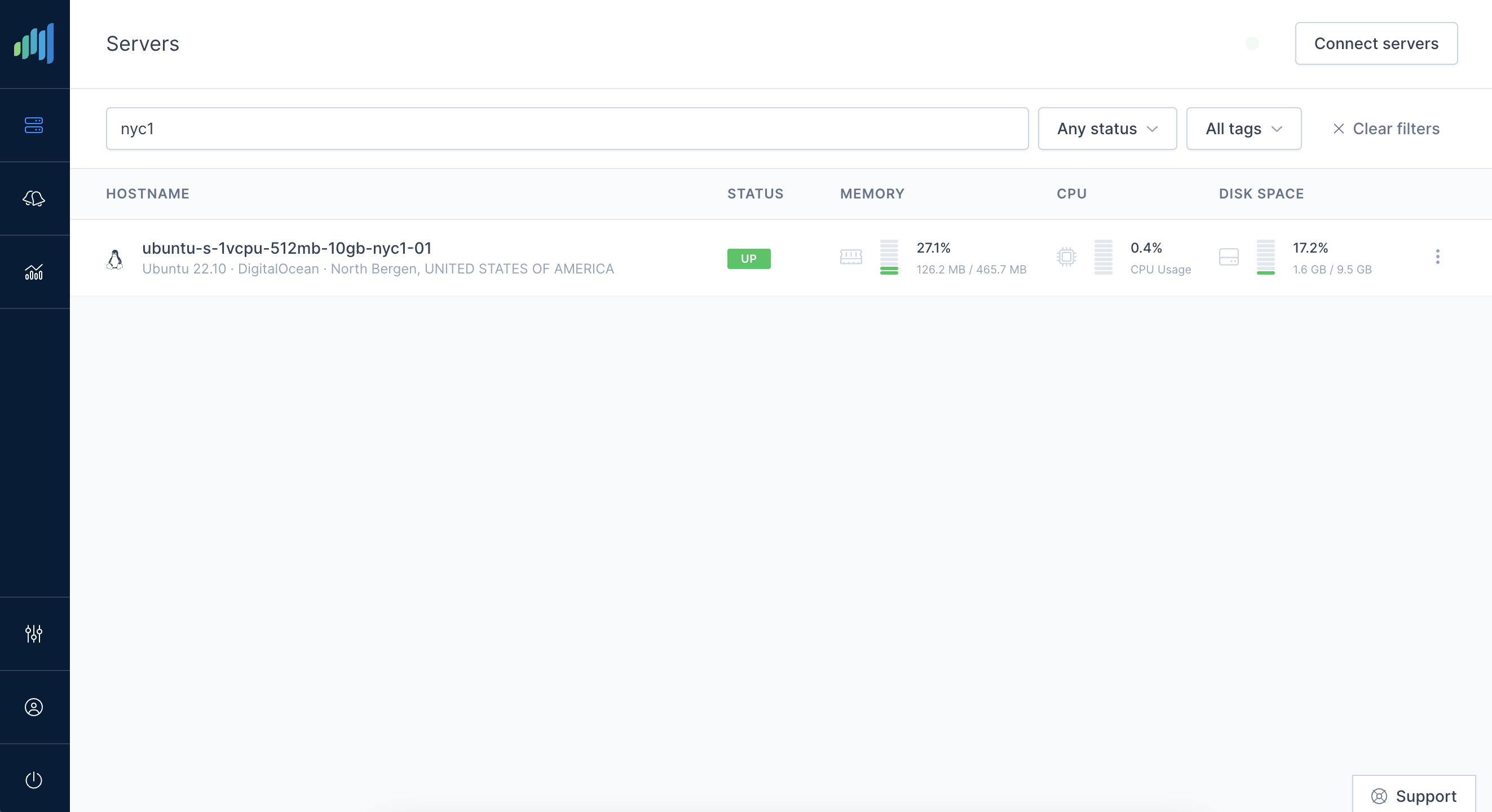The image size is (1492, 812).
Task: Click the memory usage bar indicator
Action: click(x=889, y=257)
